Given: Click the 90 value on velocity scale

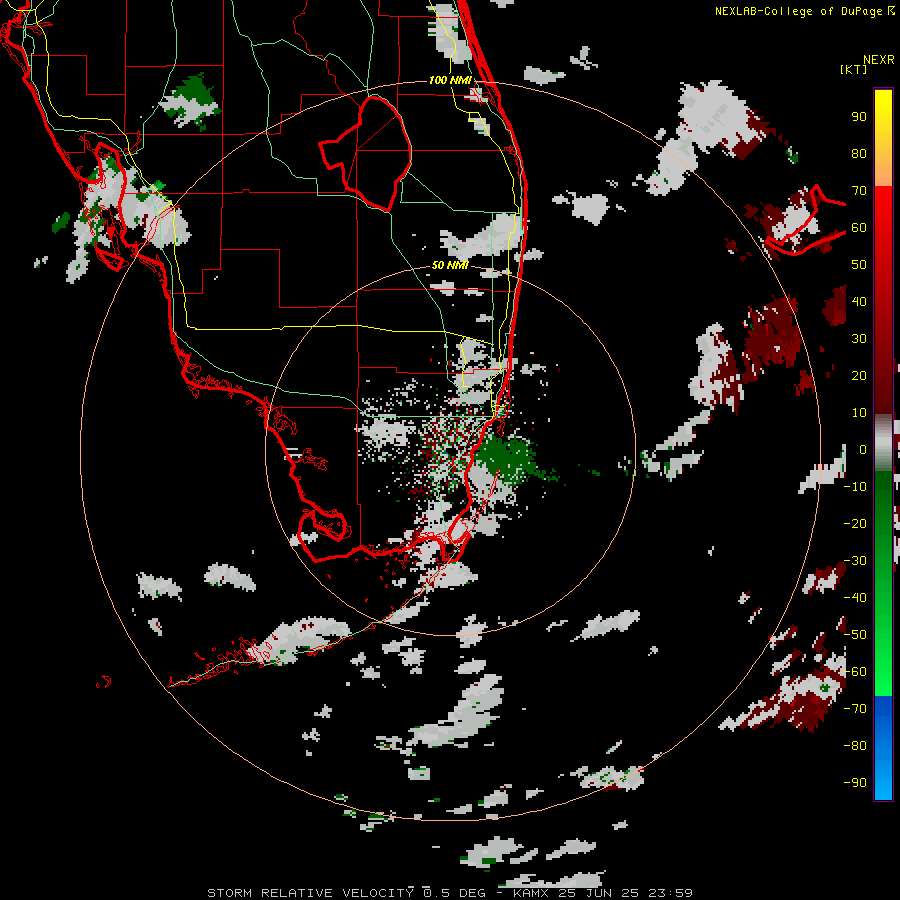Looking at the screenshot, I should pyautogui.click(x=859, y=117).
